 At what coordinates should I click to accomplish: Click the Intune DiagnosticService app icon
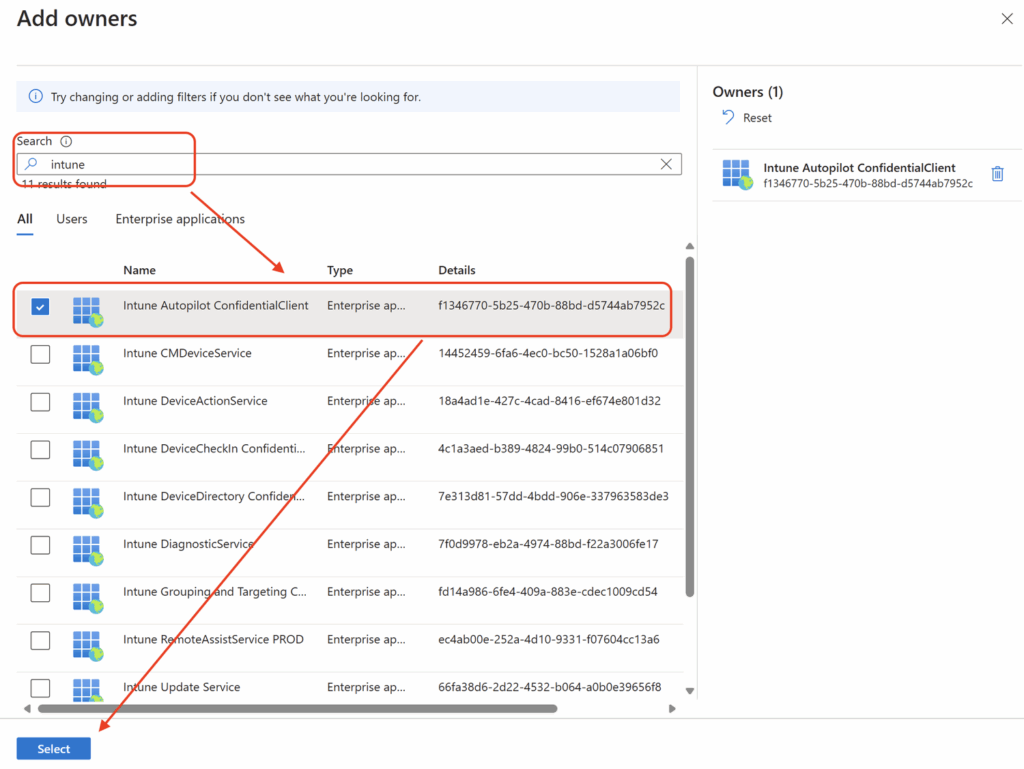click(x=88, y=550)
